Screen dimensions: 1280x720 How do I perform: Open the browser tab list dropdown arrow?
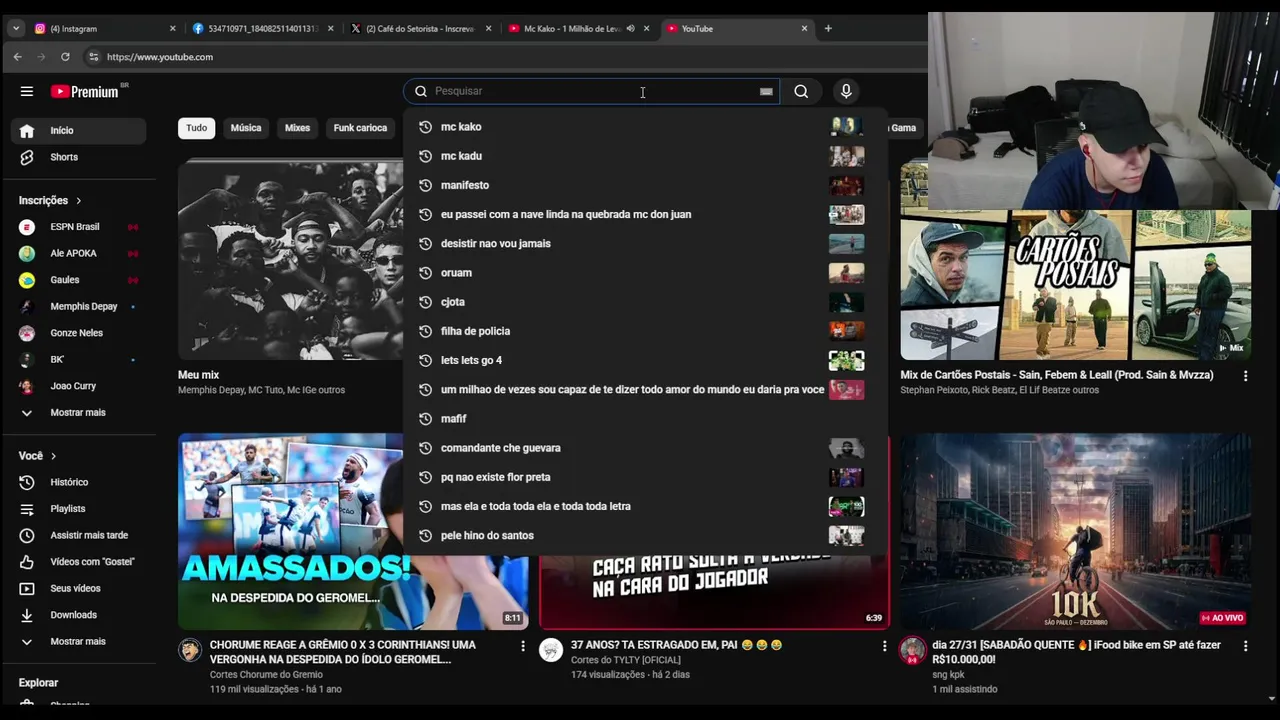pos(16,29)
